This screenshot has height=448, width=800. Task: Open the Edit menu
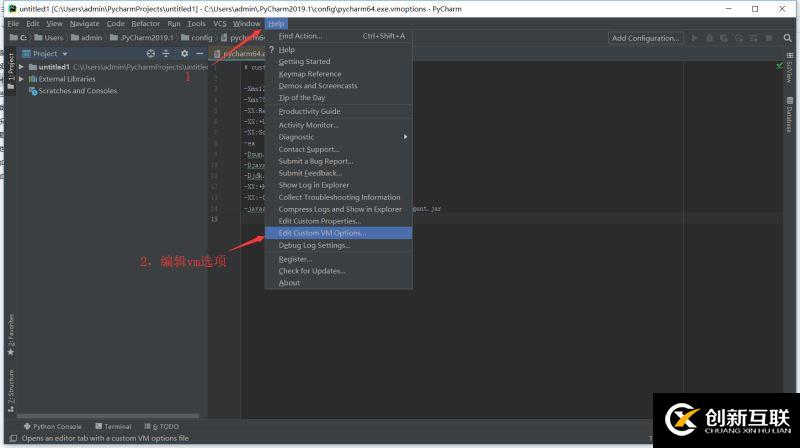click(x=32, y=23)
